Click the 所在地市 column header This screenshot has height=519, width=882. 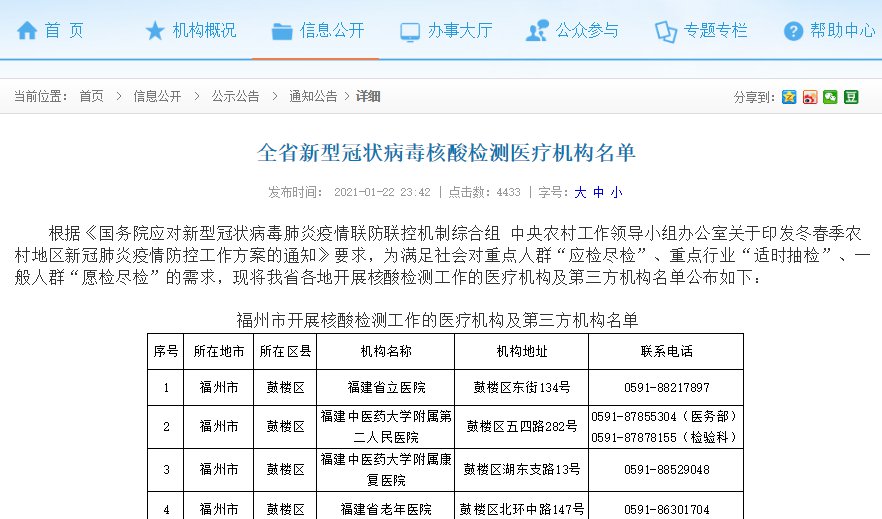(219, 351)
